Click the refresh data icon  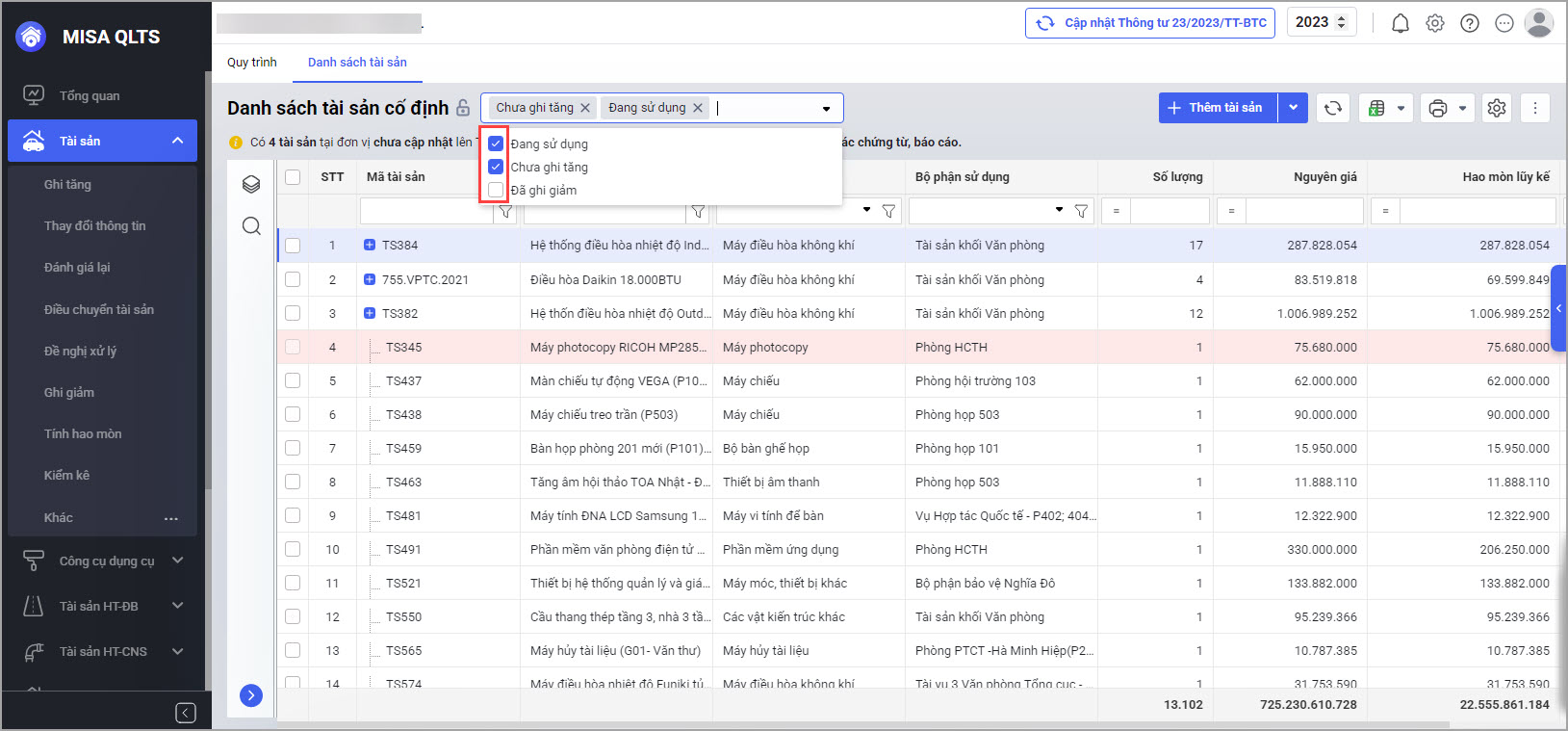pyautogui.click(x=1332, y=108)
